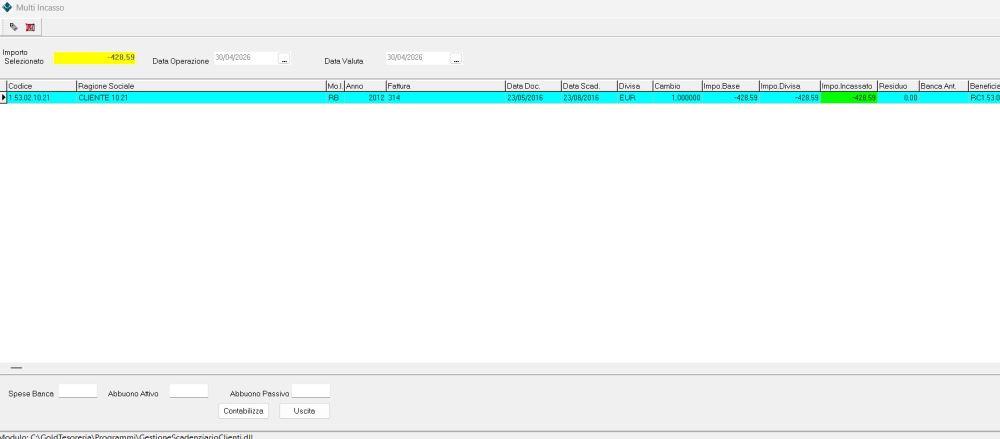
Task: Click the Fattura column header
Action: pos(445,86)
